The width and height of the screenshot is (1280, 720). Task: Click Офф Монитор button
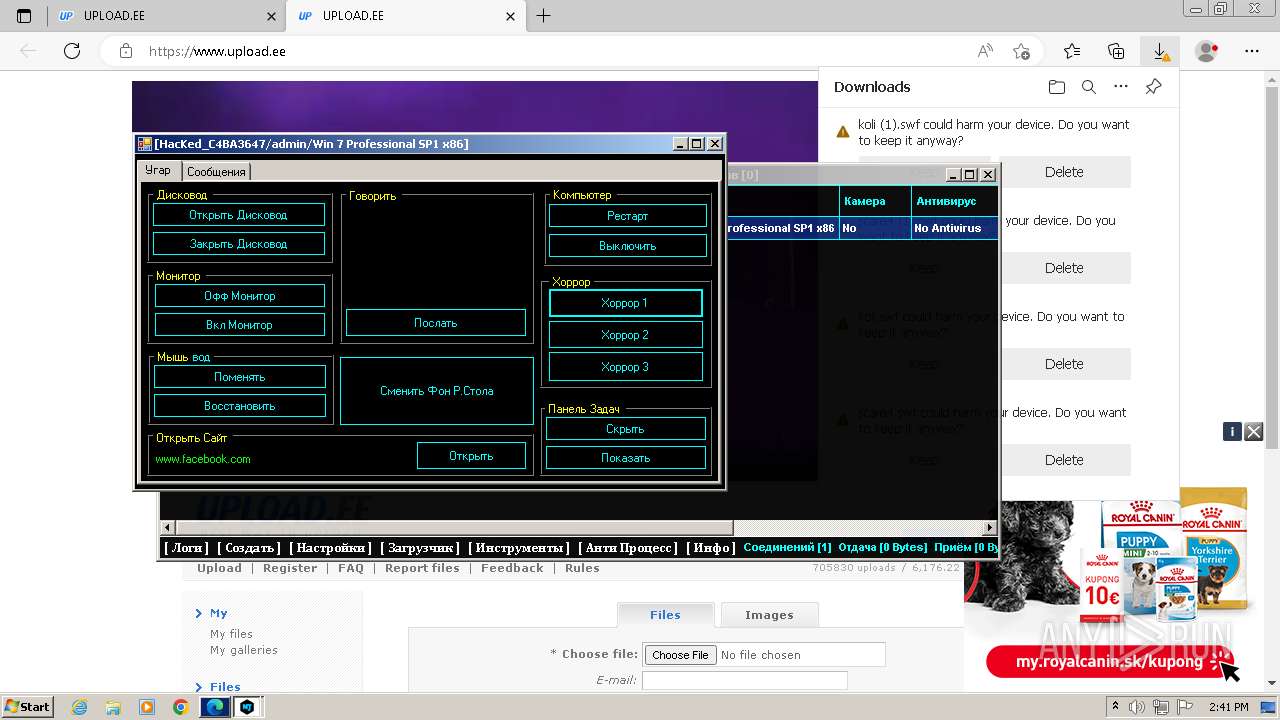pyautogui.click(x=239, y=296)
